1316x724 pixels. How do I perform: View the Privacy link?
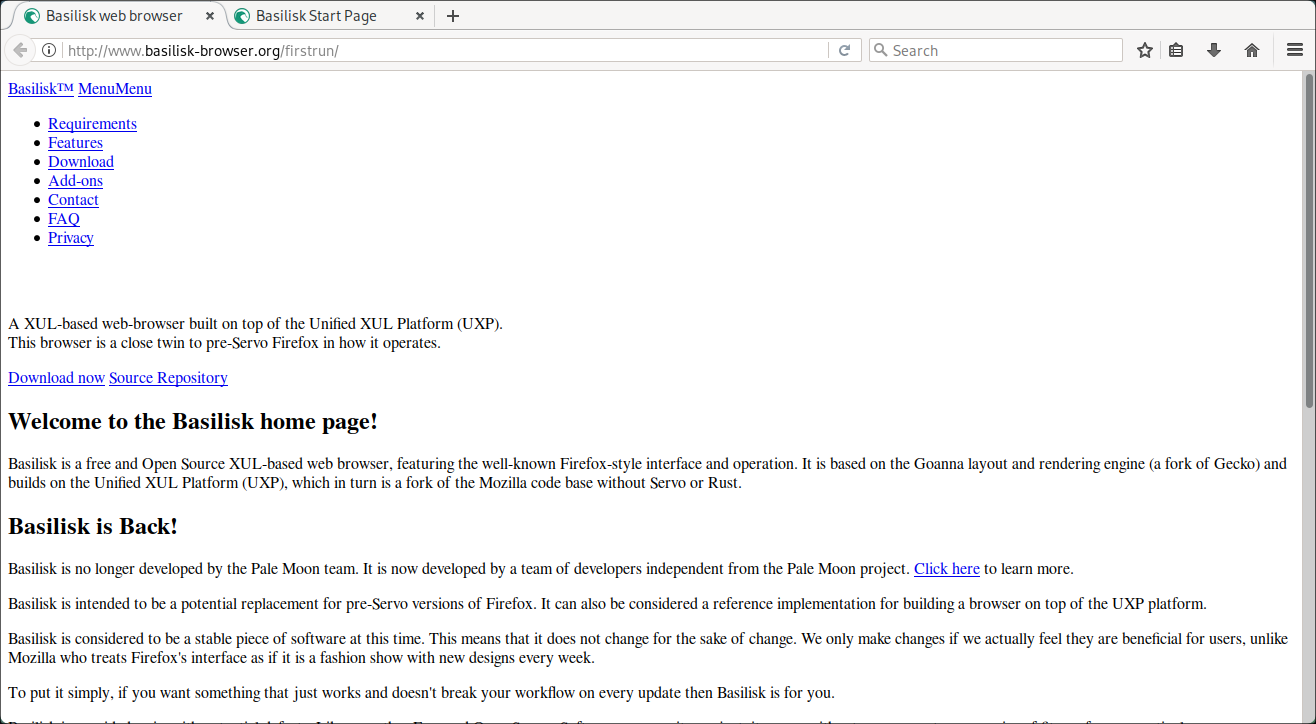71,238
